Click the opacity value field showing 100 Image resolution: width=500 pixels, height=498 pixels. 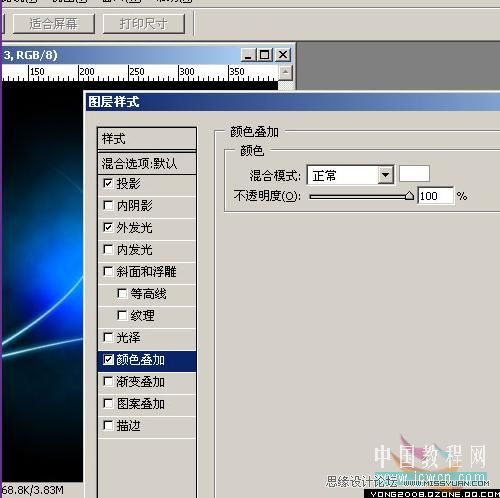point(435,196)
